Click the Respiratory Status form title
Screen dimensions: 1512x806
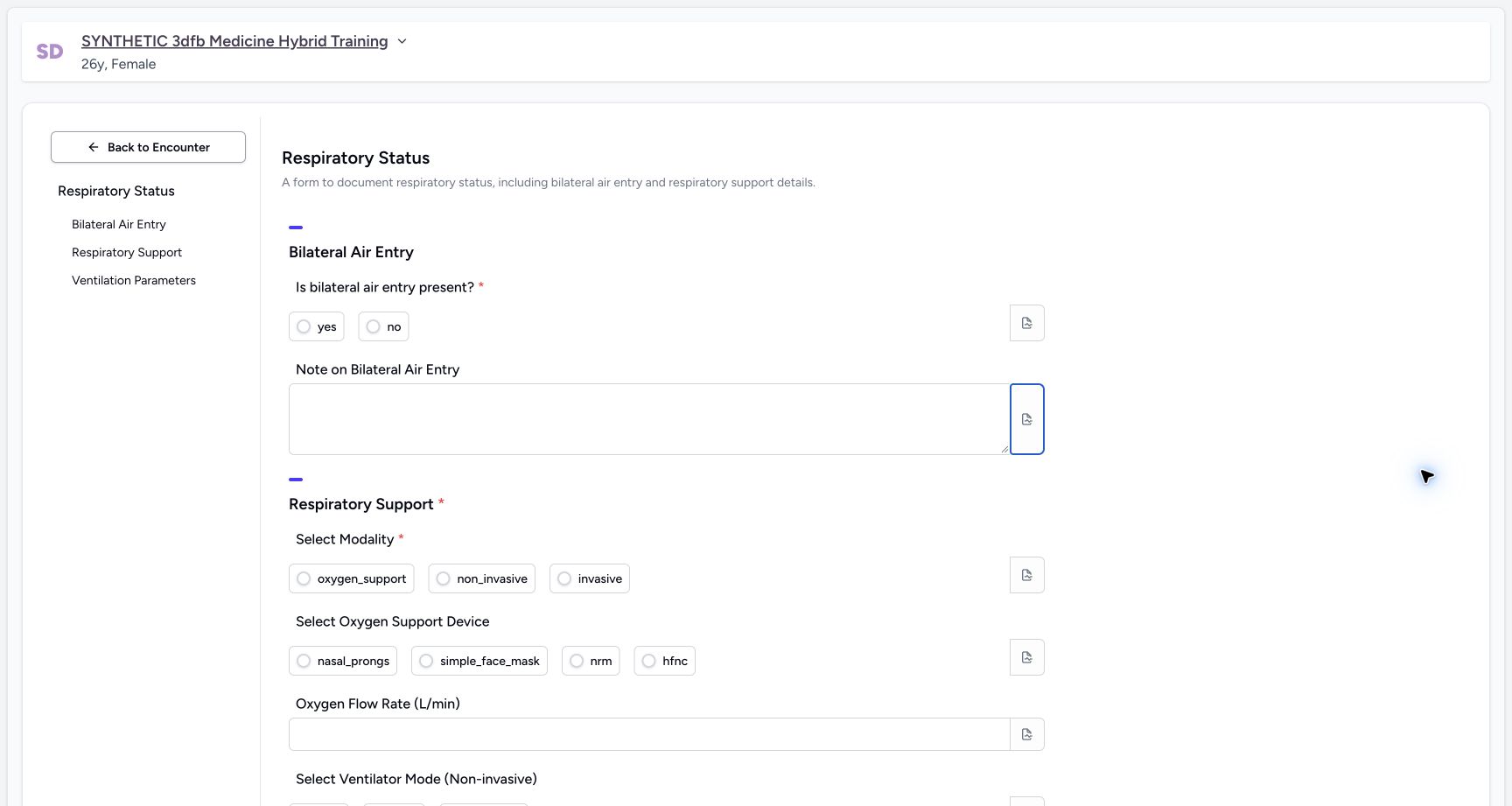tap(356, 158)
